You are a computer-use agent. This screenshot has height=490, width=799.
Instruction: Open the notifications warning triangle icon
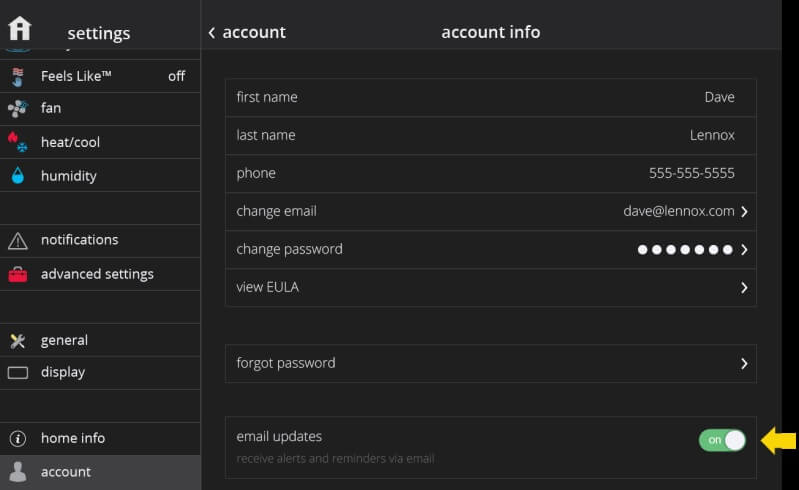coord(17,241)
